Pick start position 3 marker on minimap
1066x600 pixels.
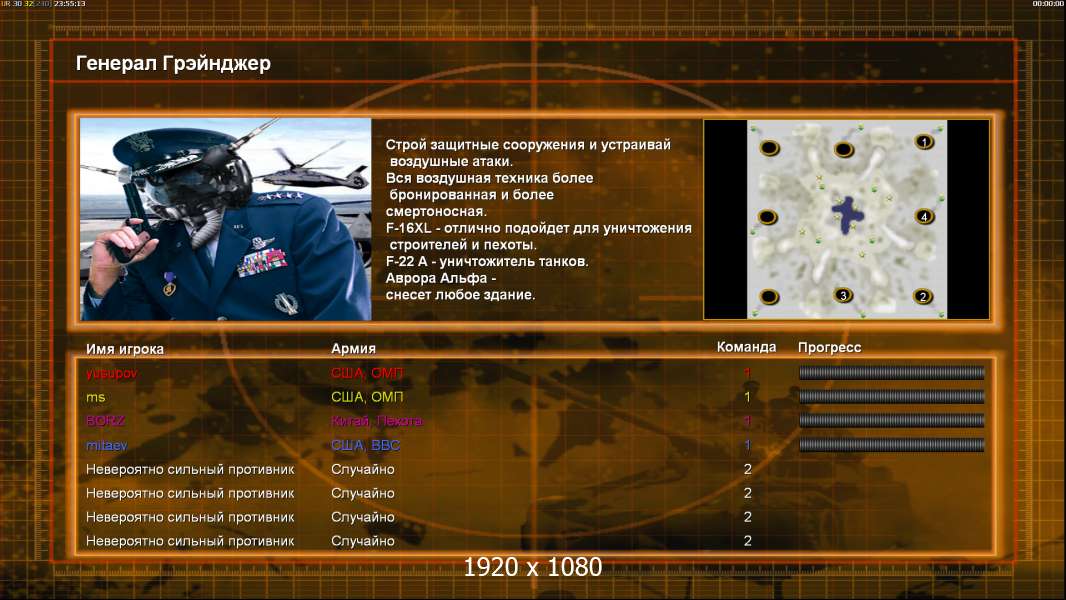pos(843,295)
